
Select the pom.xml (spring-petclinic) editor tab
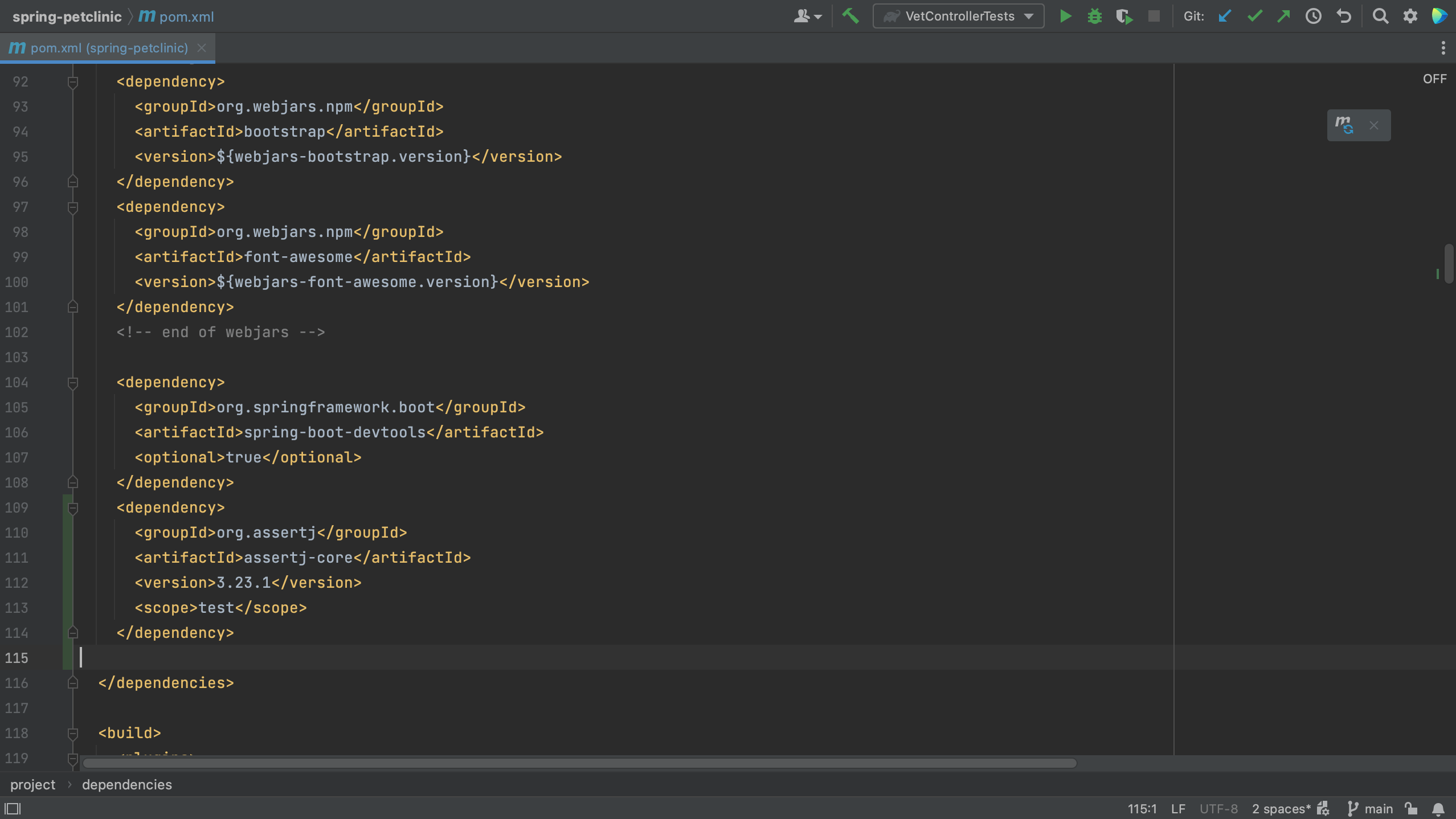click(x=103, y=48)
